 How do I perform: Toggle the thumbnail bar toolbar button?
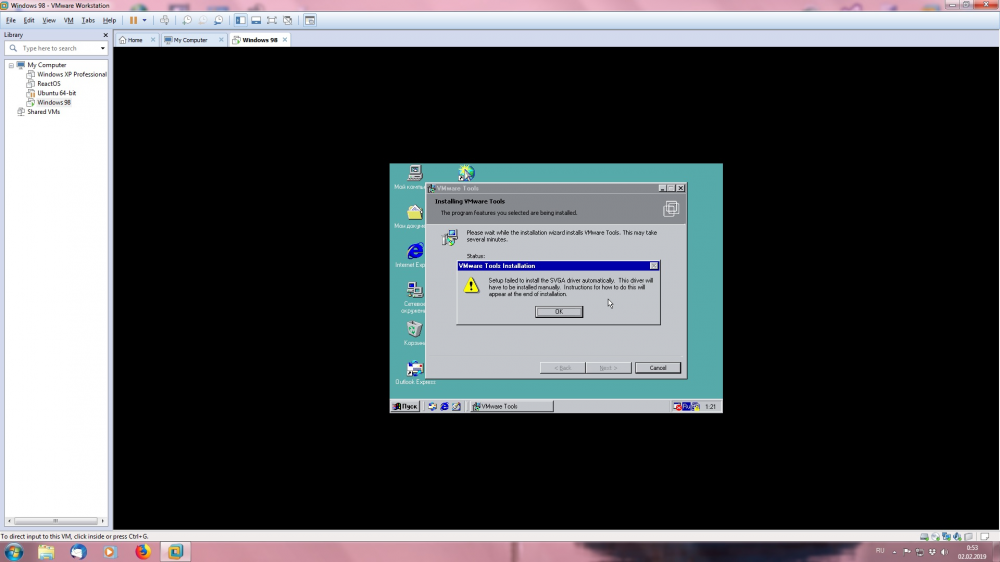coord(256,20)
